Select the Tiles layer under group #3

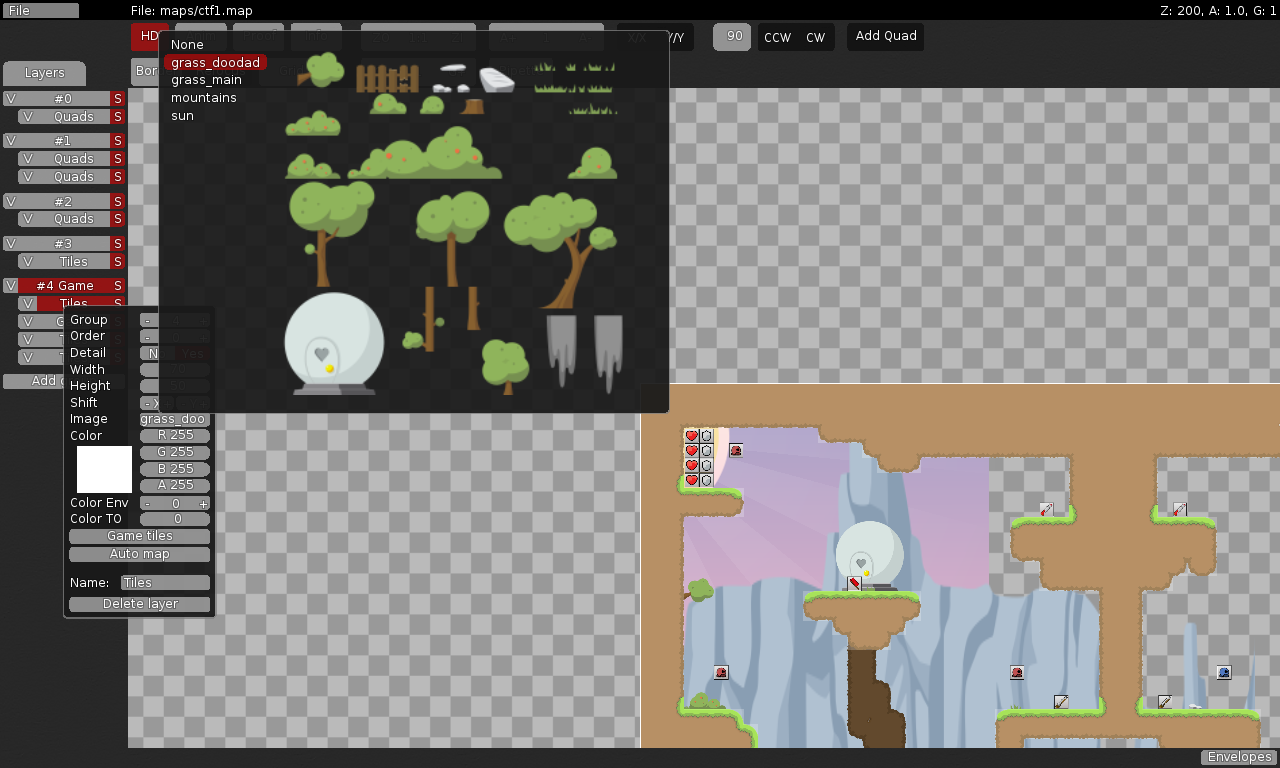click(x=73, y=261)
